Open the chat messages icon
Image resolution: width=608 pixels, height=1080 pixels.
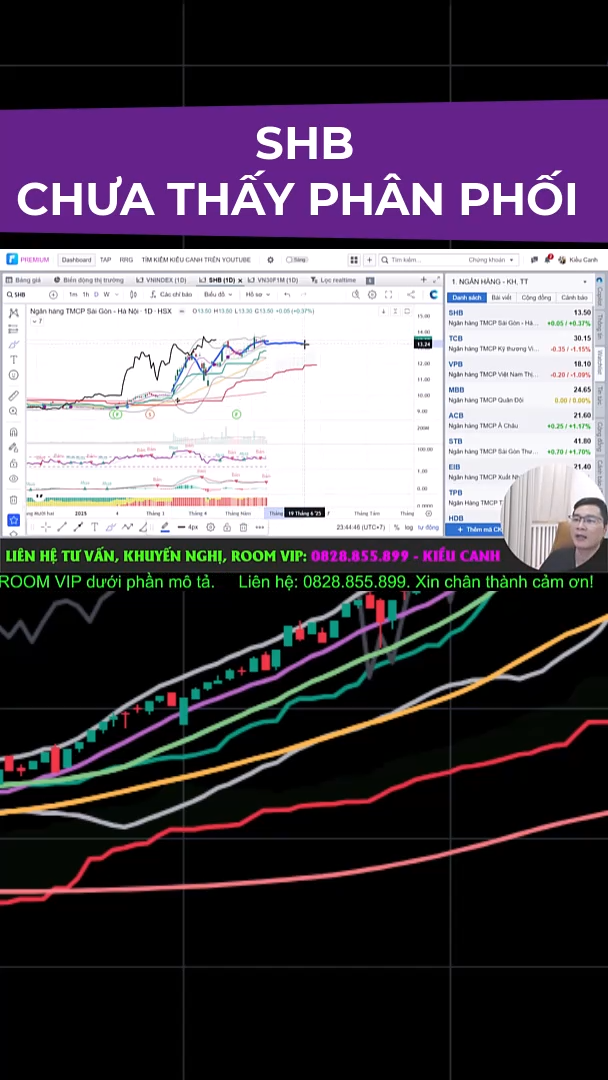(534, 260)
